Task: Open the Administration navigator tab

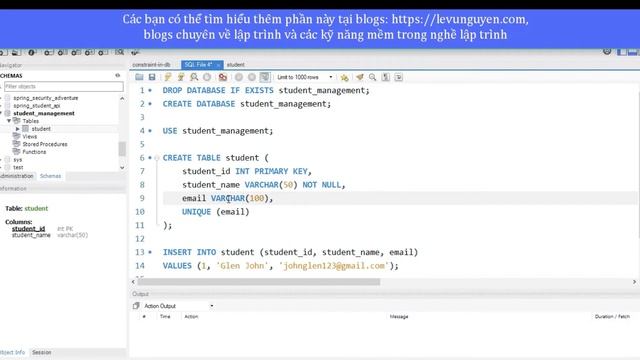Action: [17, 176]
